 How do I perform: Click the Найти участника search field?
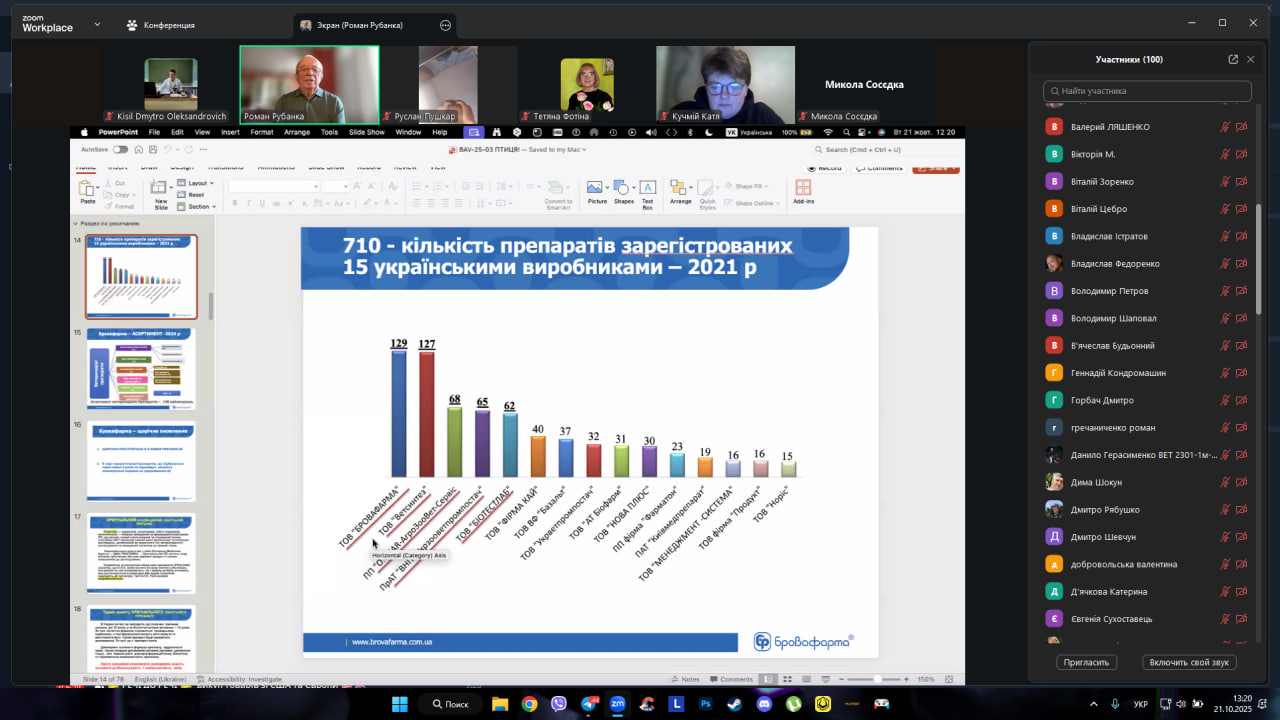coord(1147,91)
